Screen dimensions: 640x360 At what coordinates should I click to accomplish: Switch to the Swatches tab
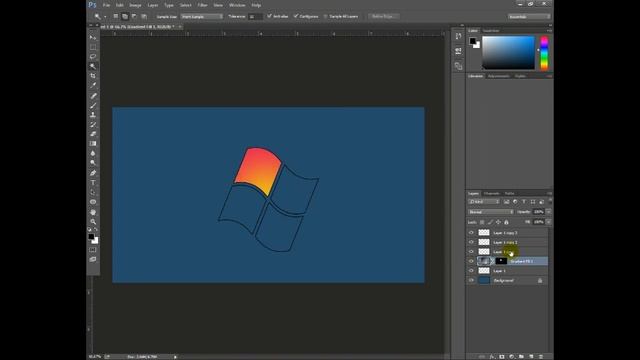point(491,31)
